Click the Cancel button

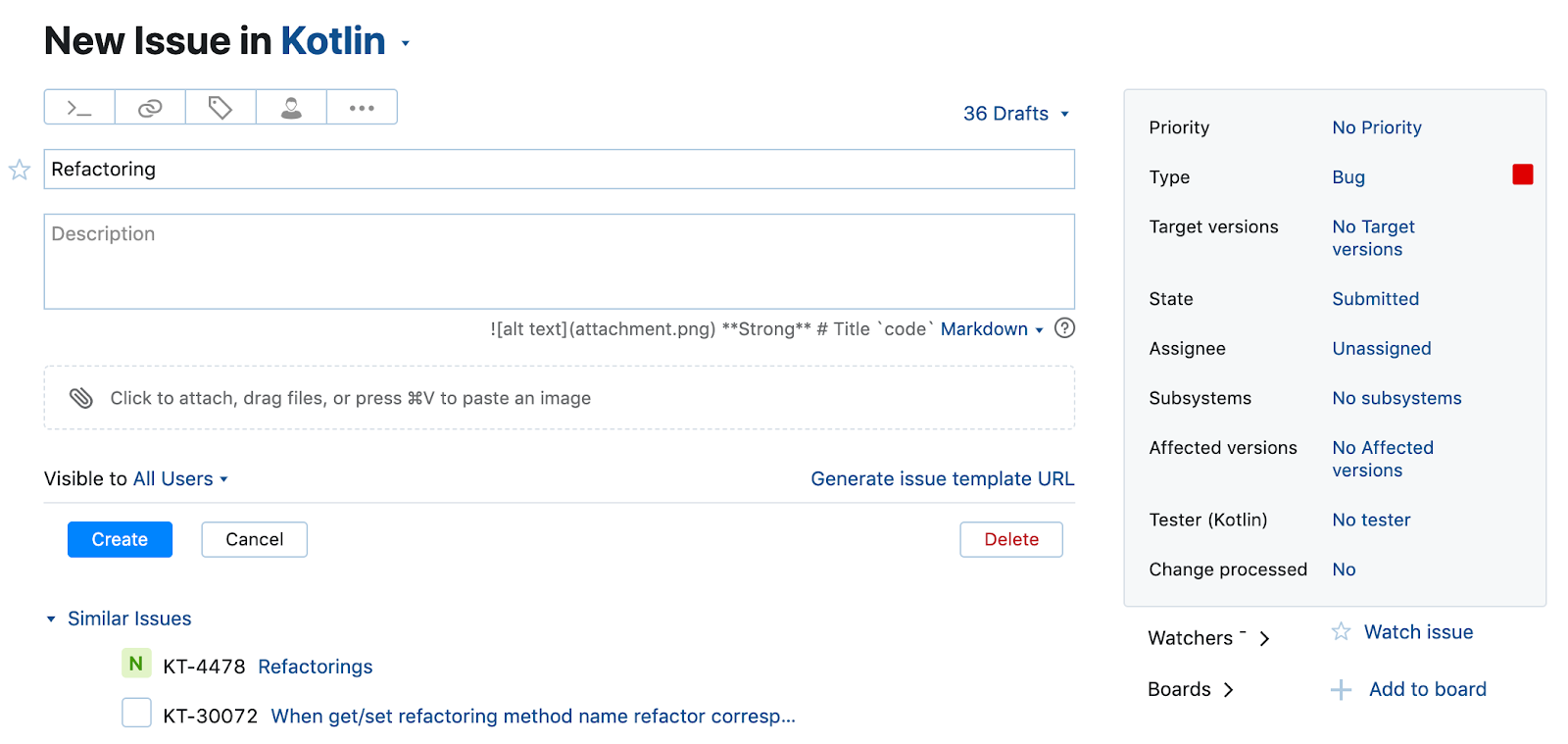(x=254, y=539)
